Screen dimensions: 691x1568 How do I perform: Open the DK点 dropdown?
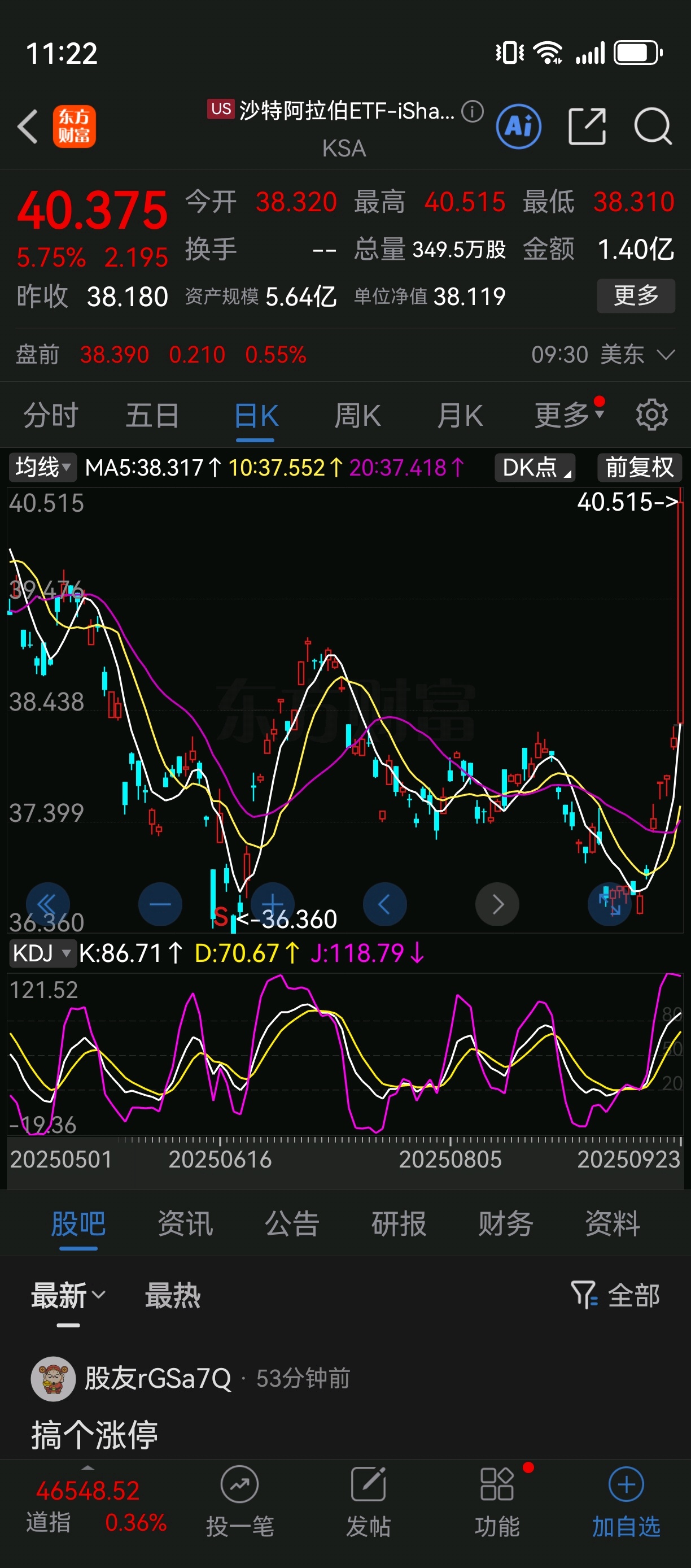coord(535,468)
